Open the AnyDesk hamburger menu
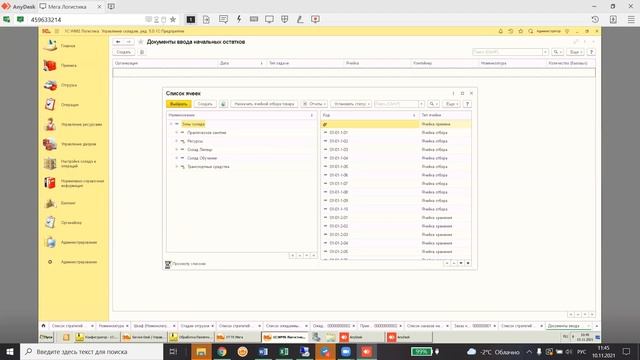Screen dimensions: 640x360 [x=631, y=19]
